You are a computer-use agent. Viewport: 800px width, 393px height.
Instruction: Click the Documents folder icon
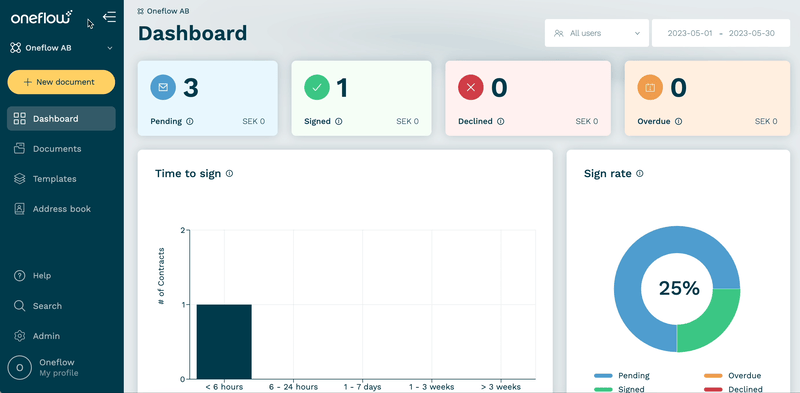pos(19,149)
